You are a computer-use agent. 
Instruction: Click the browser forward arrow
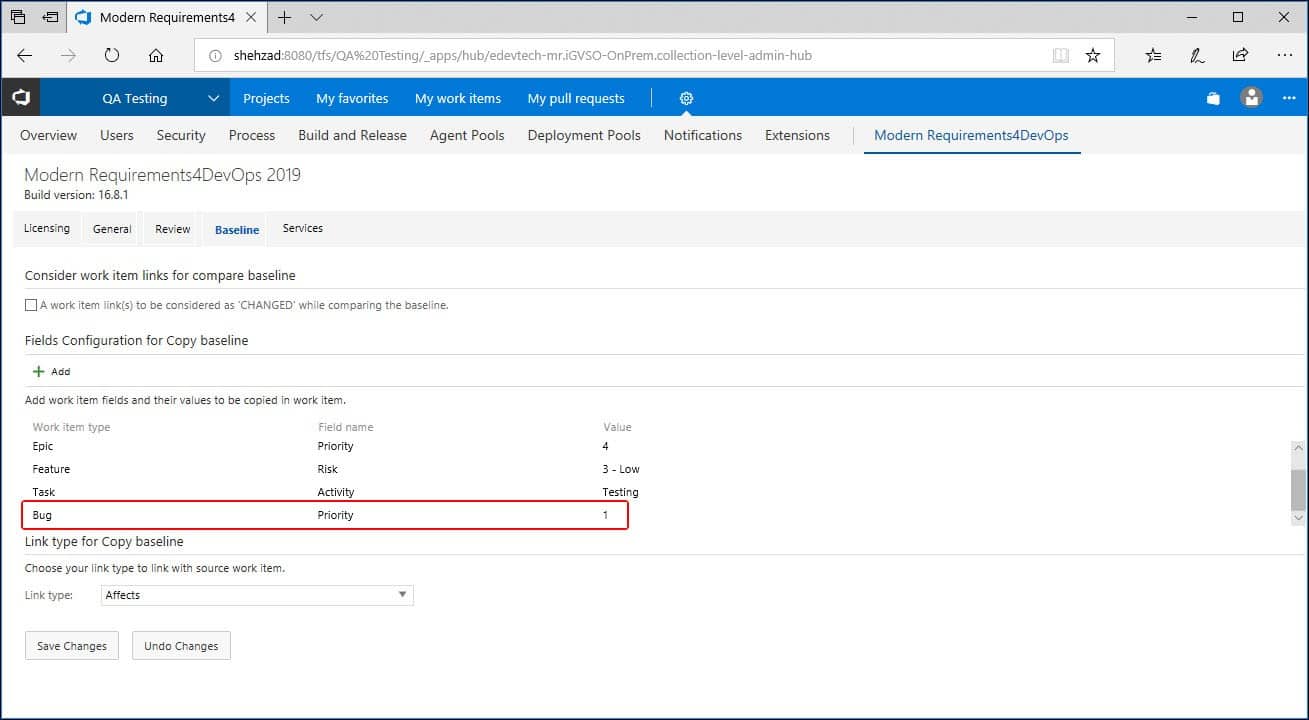(68, 56)
